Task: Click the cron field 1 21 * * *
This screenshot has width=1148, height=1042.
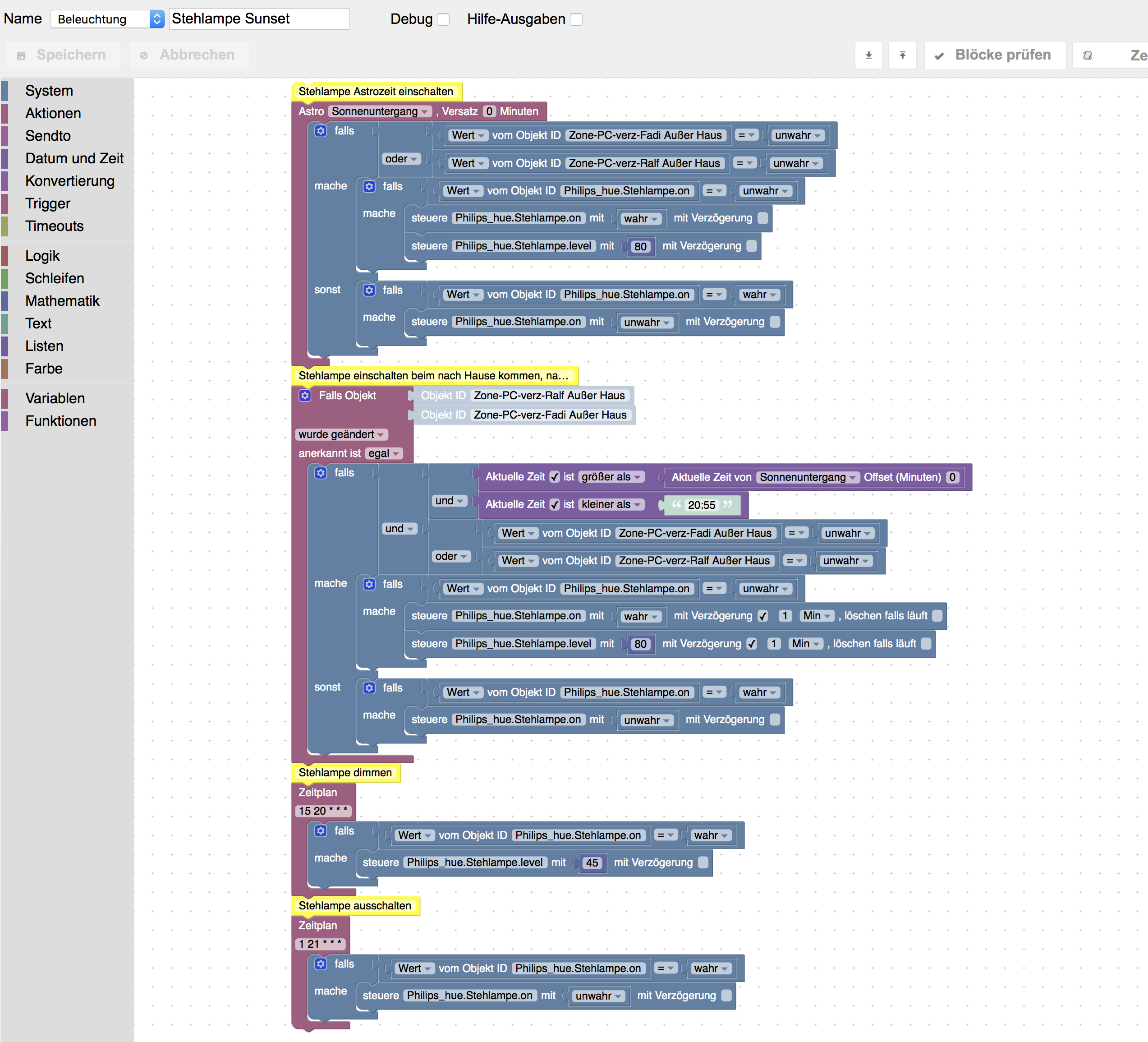Action: tap(321, 944)
